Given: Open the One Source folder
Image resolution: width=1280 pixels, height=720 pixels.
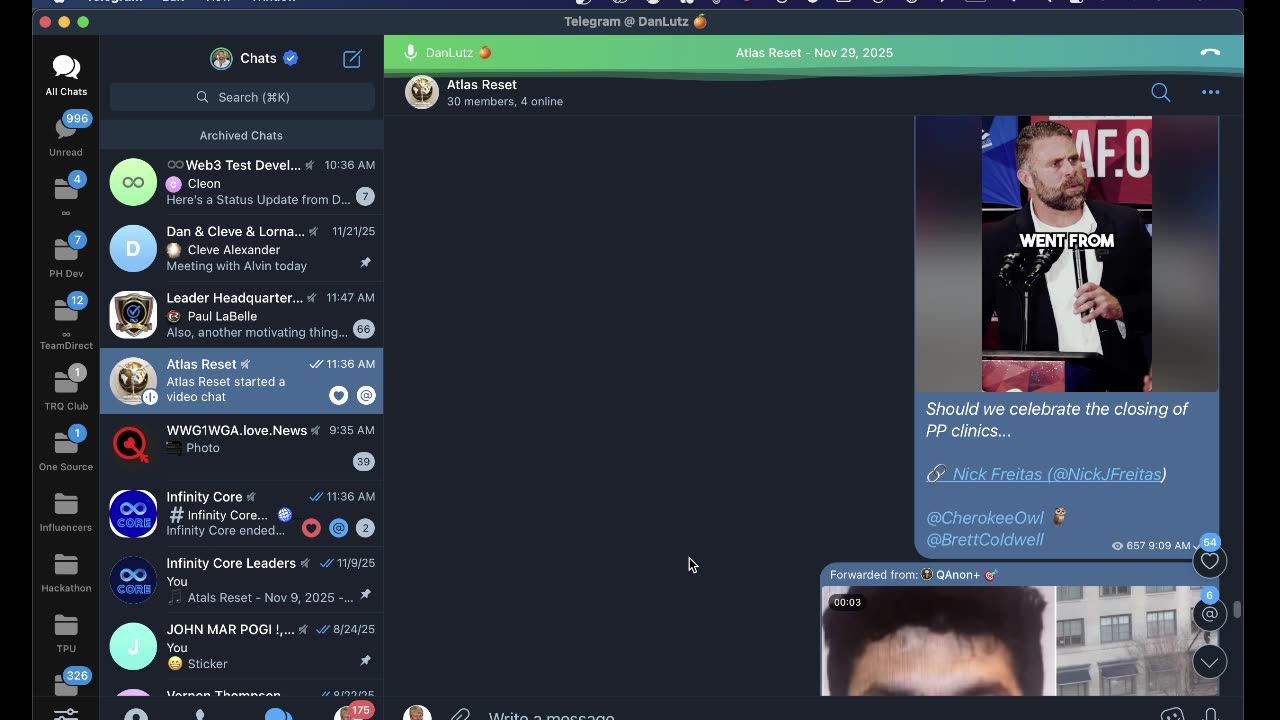Looking at the screenshot, I should tap(66, 449).
